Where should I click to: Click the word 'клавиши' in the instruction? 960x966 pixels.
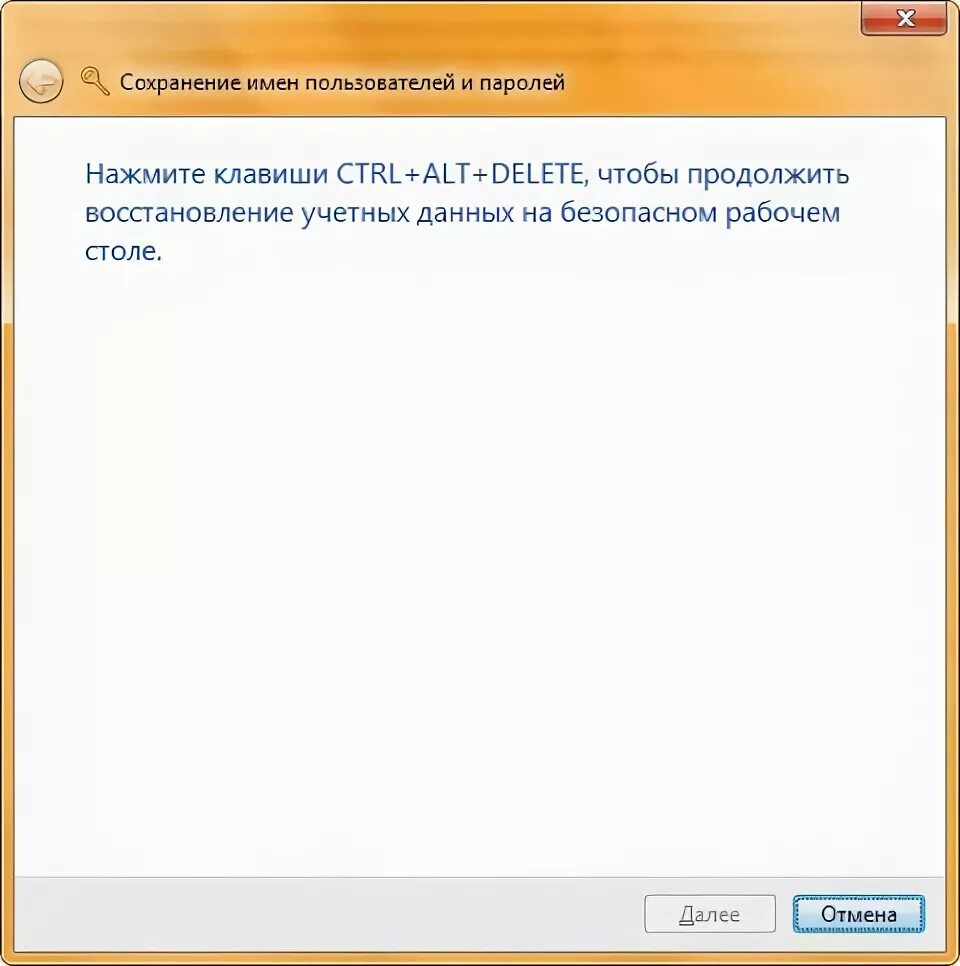point(271,174)
